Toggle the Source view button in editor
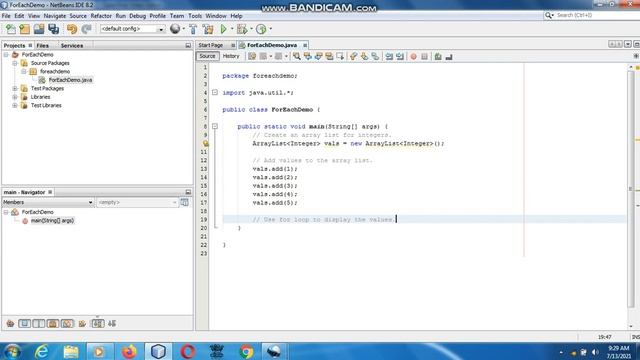The height and width of the screenshot is (360, 640). point(207,56)
